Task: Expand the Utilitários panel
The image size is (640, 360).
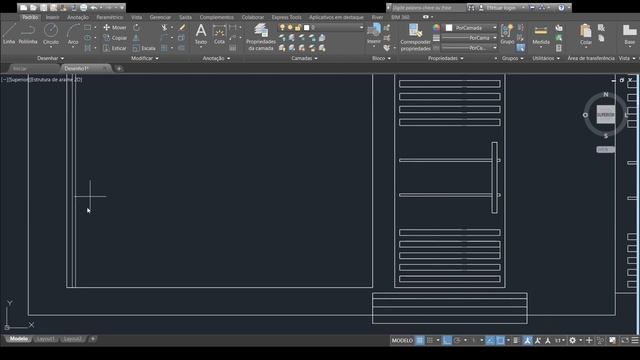Action: [546, 58]
